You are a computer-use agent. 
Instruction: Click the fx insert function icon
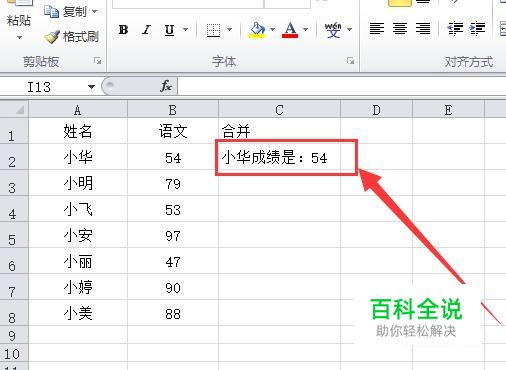(166, 87)
